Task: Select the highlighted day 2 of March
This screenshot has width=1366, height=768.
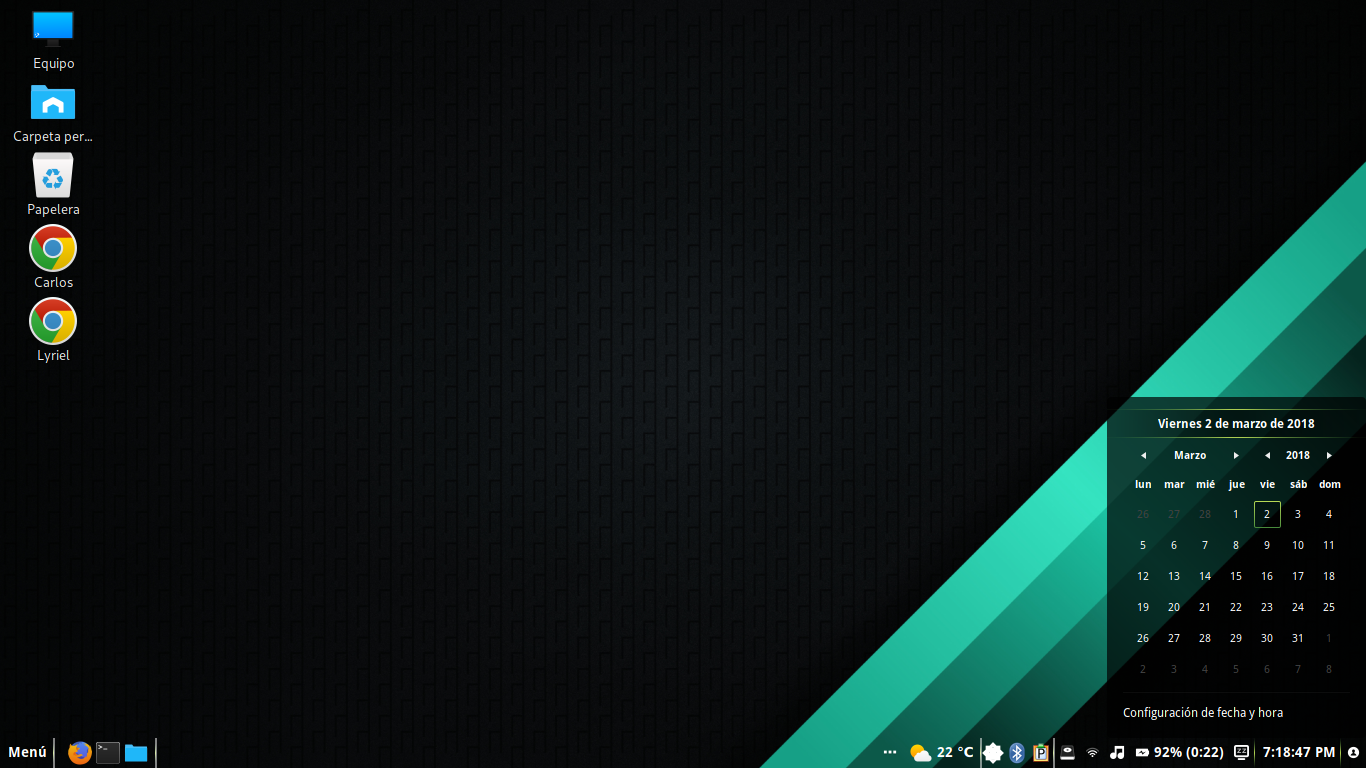Action: click(x=1267, y=514)
